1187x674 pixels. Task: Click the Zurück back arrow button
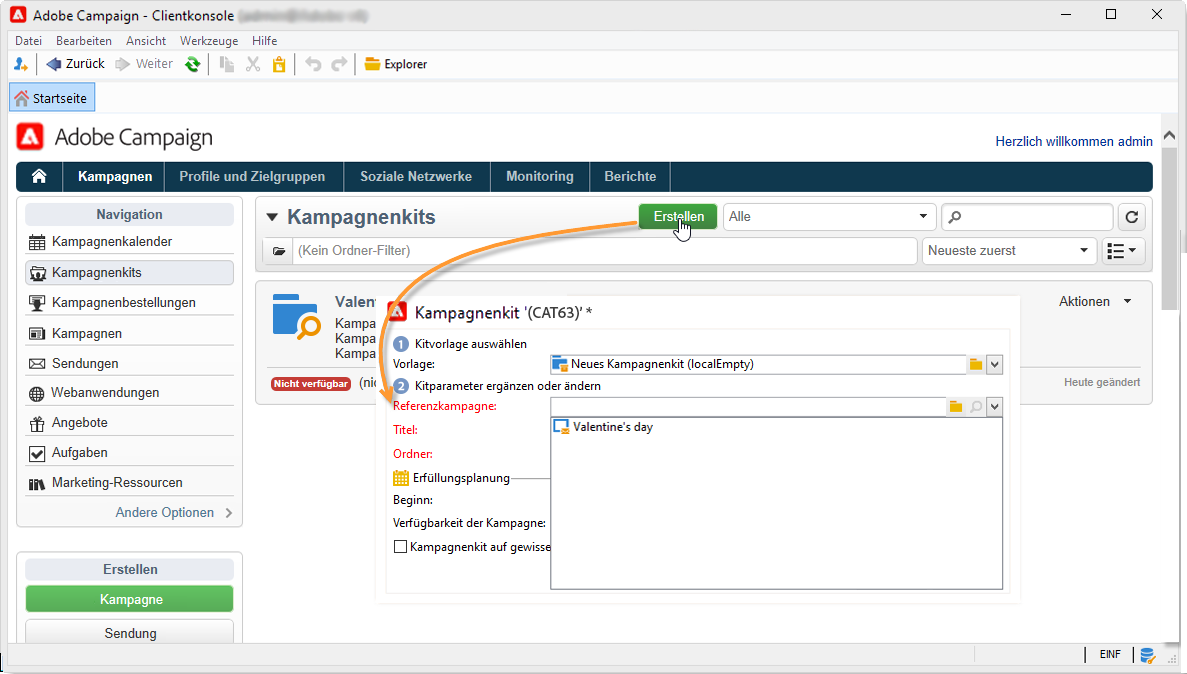[x=75, y=64]
